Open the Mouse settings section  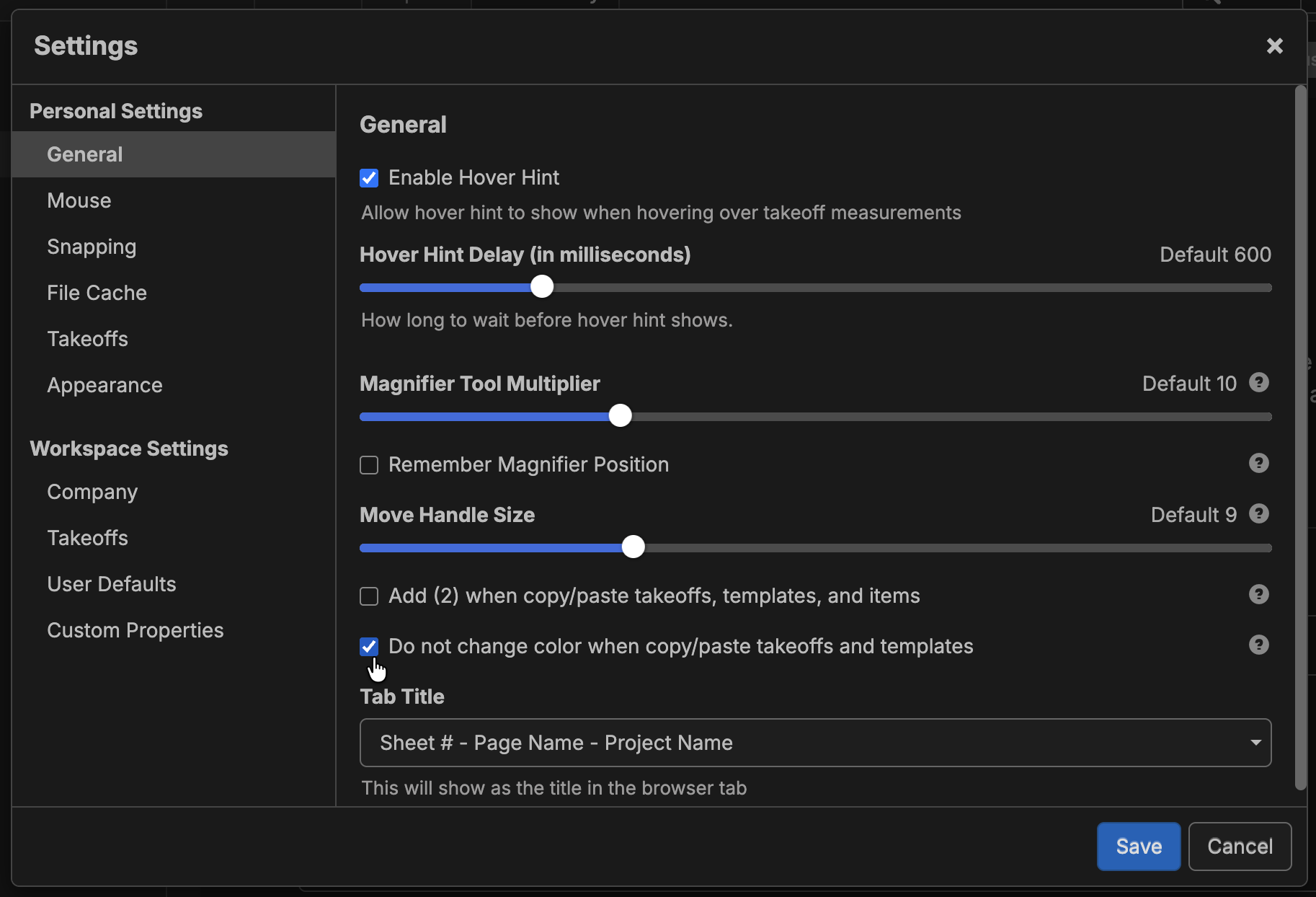(79, 200)
